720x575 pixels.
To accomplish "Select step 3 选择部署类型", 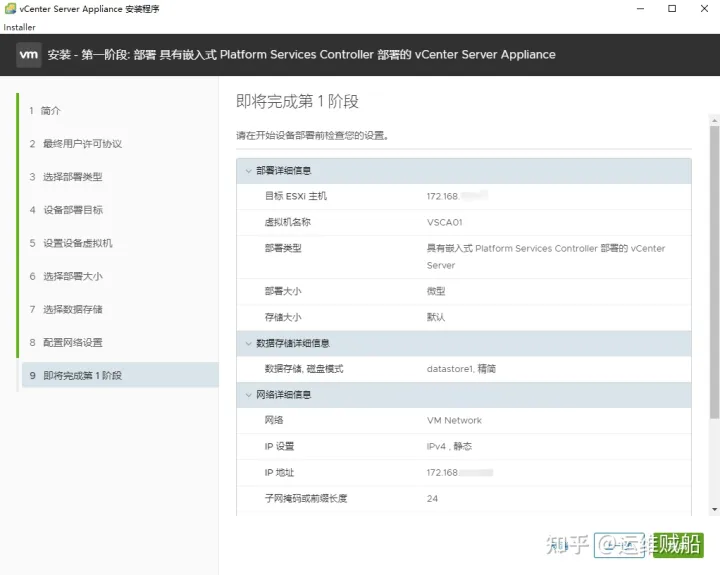I will [x=71, y=177].
